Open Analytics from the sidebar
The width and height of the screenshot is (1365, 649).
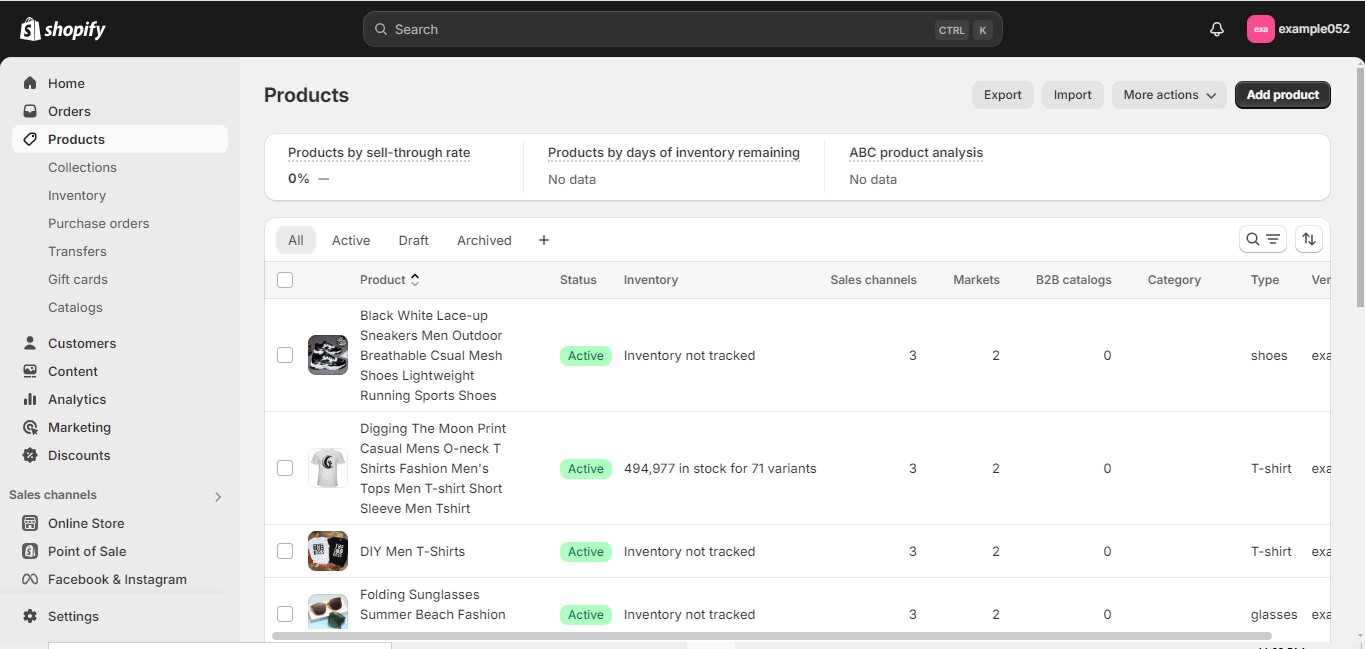[x=75, y=399]
